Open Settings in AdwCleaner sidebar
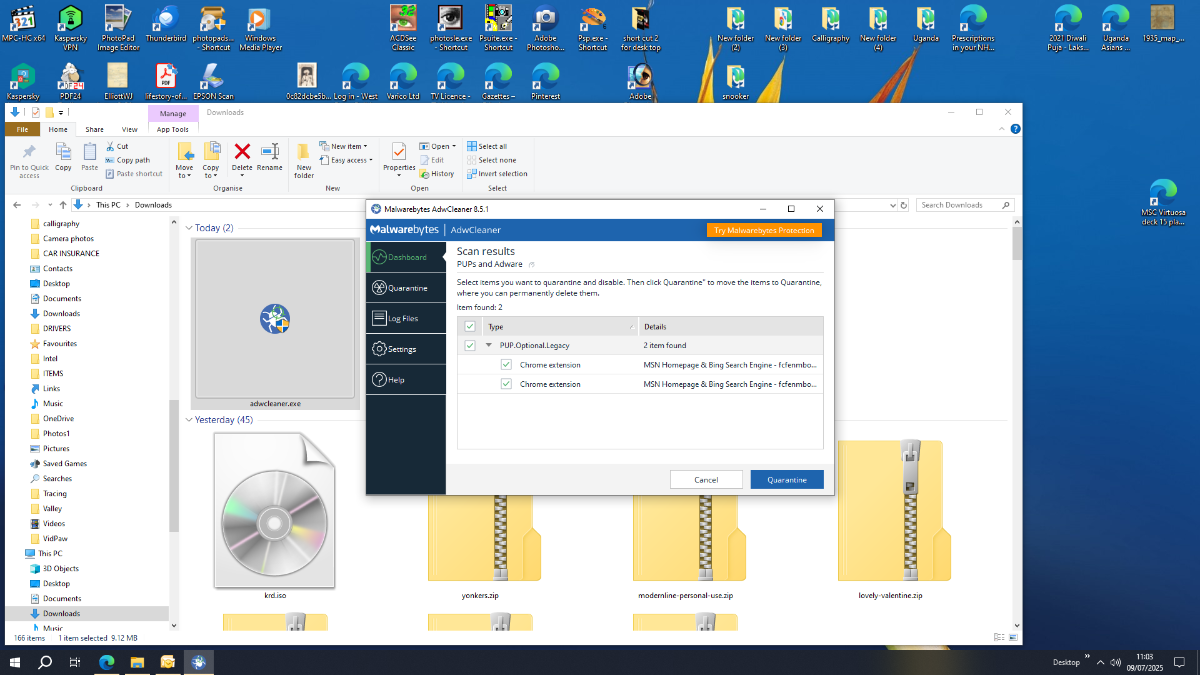 click(x=406, y=349)
